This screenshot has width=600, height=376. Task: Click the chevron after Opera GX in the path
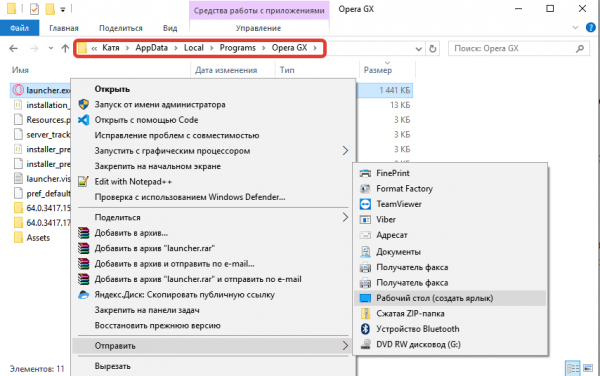[x=315, y=48]
